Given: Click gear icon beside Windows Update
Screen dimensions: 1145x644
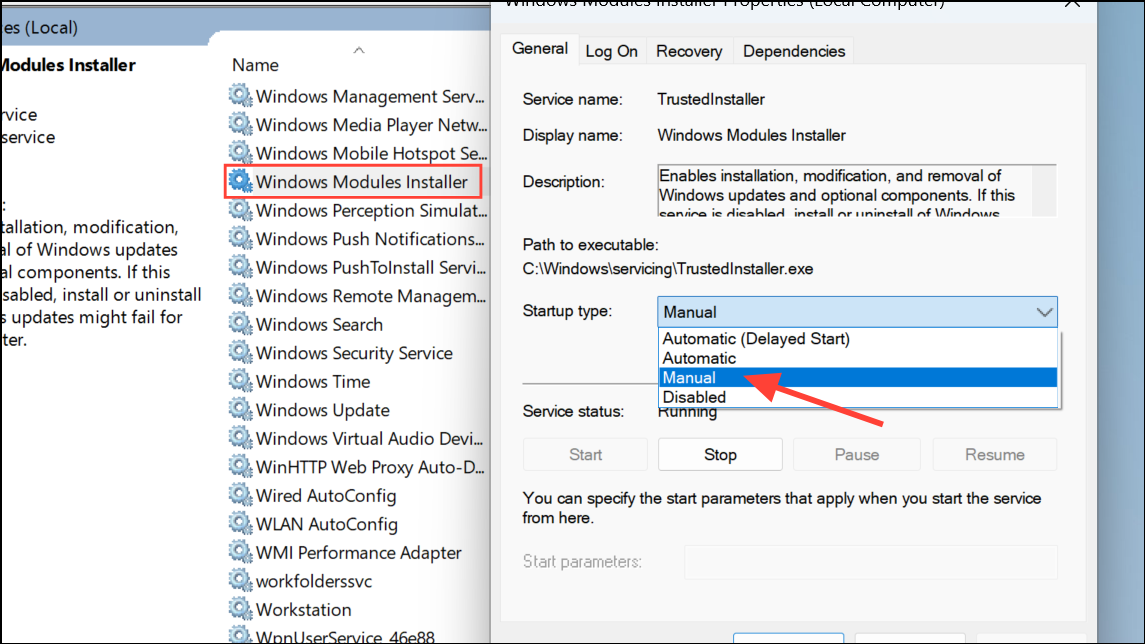Looking at the screenshot, I should pyautogui.click(x=240, y=408).
